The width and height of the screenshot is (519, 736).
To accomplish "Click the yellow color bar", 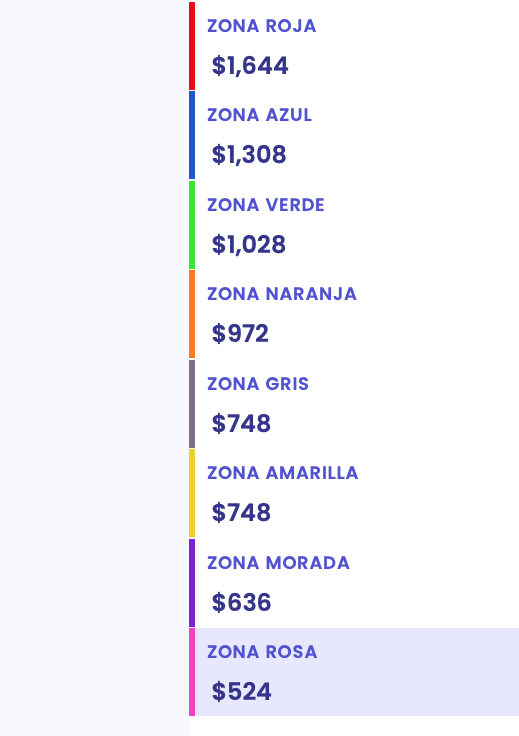I will tap(192, 493).
